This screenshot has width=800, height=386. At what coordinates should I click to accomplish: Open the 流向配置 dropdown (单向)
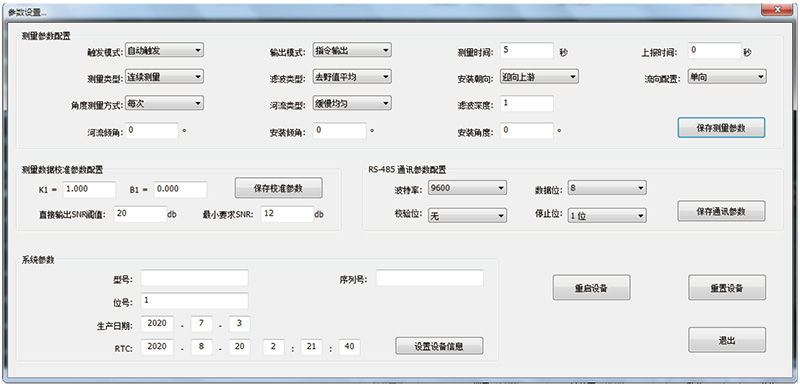point(727,77)
